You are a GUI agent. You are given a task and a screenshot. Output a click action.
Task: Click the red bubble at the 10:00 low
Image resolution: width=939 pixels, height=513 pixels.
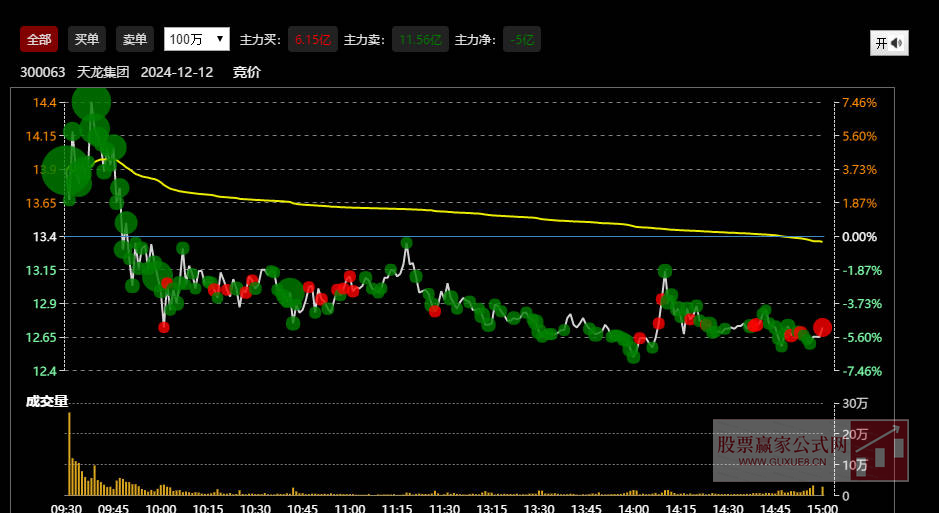pos(164,327)
